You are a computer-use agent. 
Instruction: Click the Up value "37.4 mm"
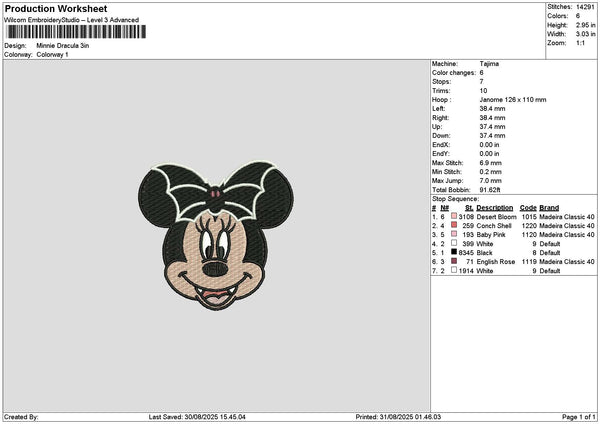coord(492,127)
